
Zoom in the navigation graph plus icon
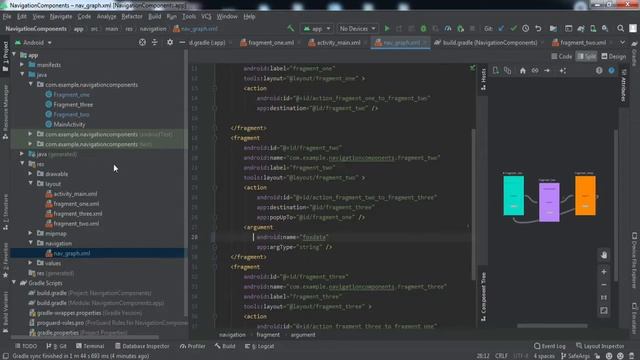[x=604, y=272]
